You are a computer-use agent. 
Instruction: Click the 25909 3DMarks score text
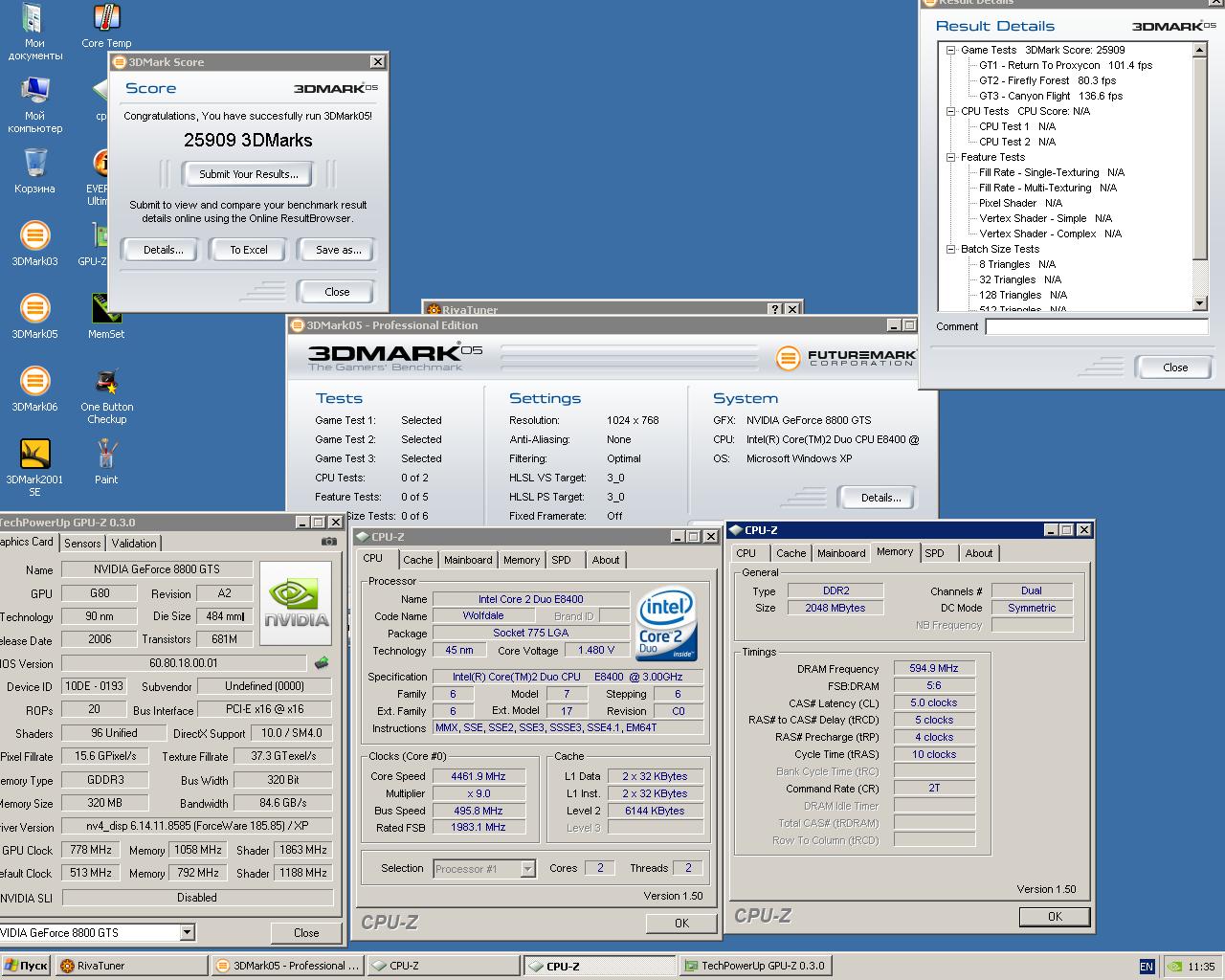[x=248, y=140]
